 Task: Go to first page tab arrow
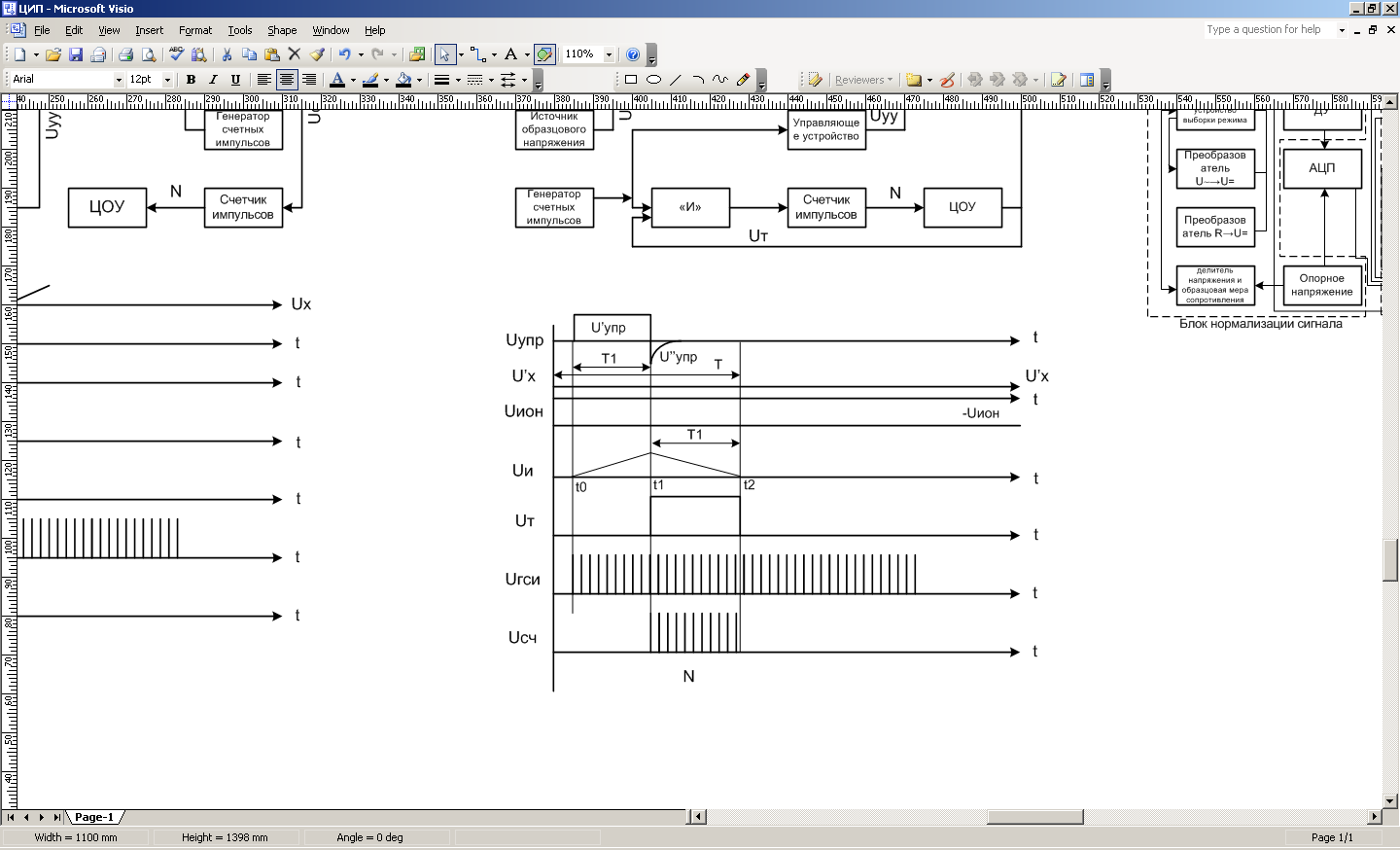point(11,817)
